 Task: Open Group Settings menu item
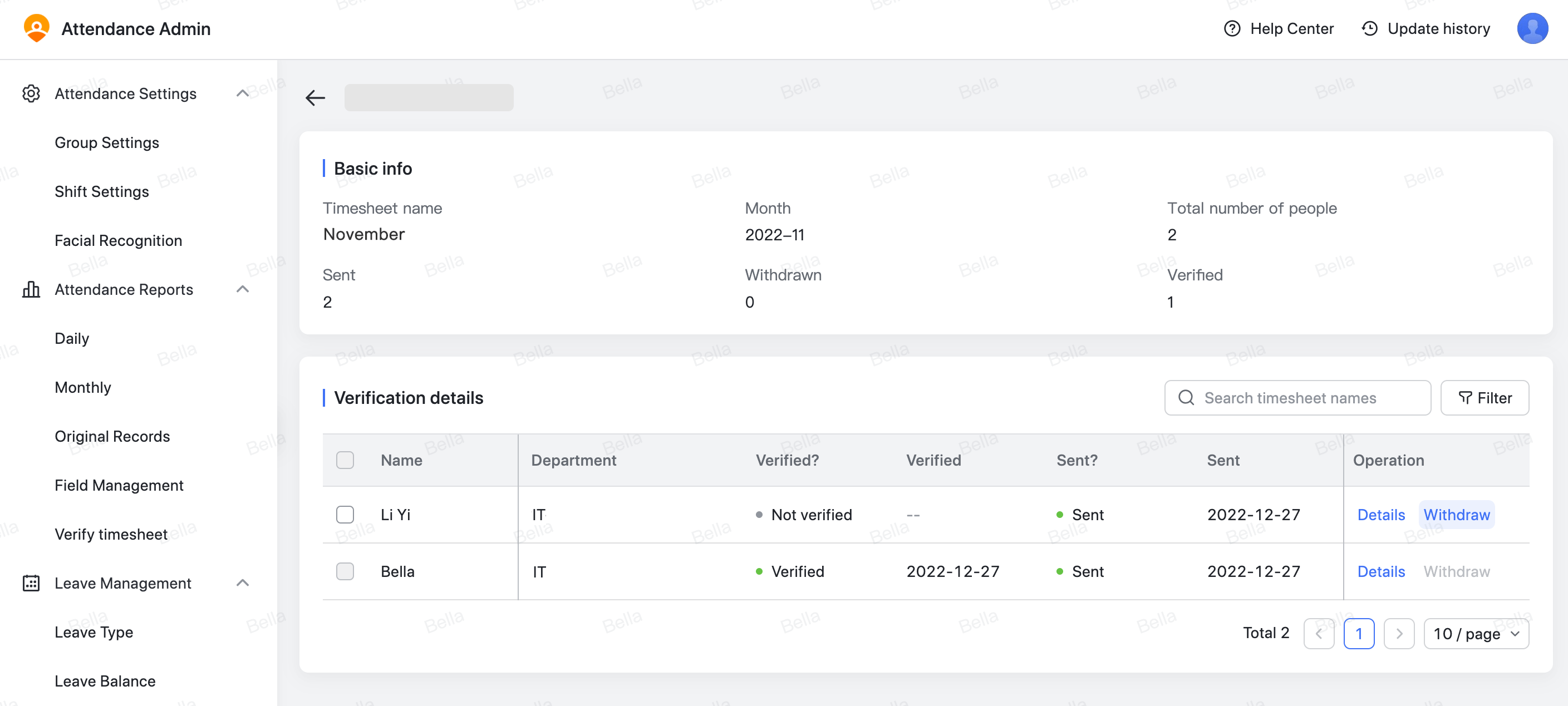coord(106,142)
